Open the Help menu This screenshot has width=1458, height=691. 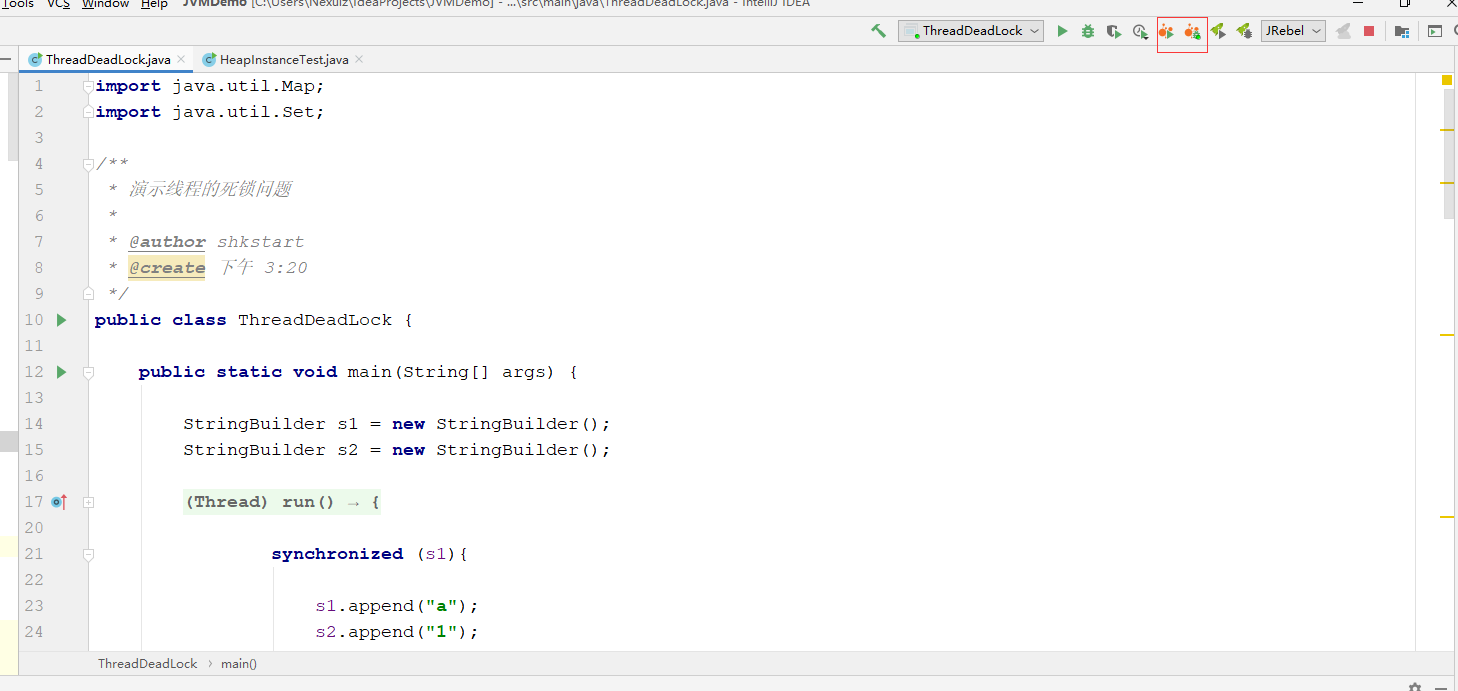pyautogui.click(x=154, y=4)
